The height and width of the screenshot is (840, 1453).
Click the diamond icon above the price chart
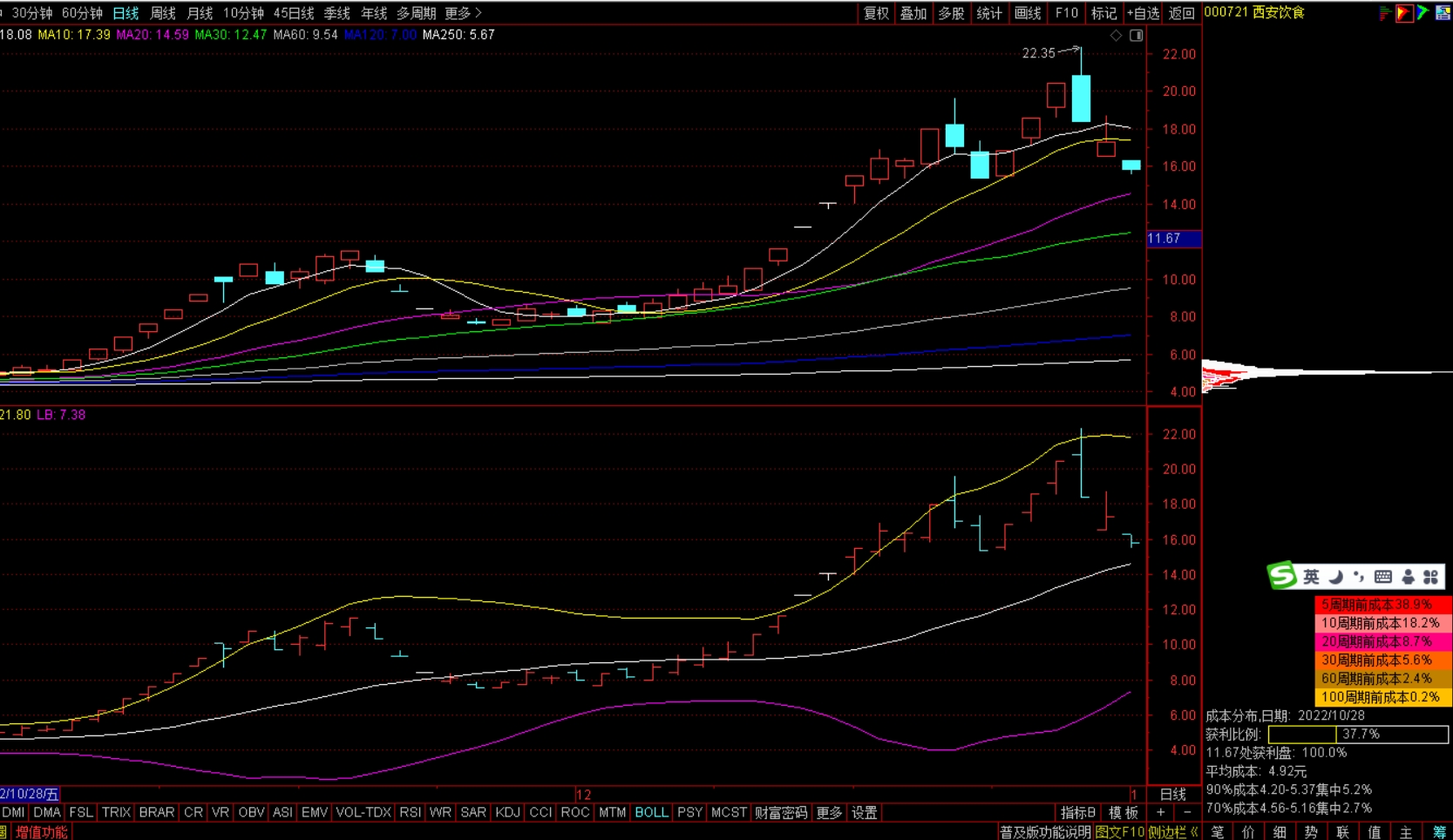[1116, 36]
